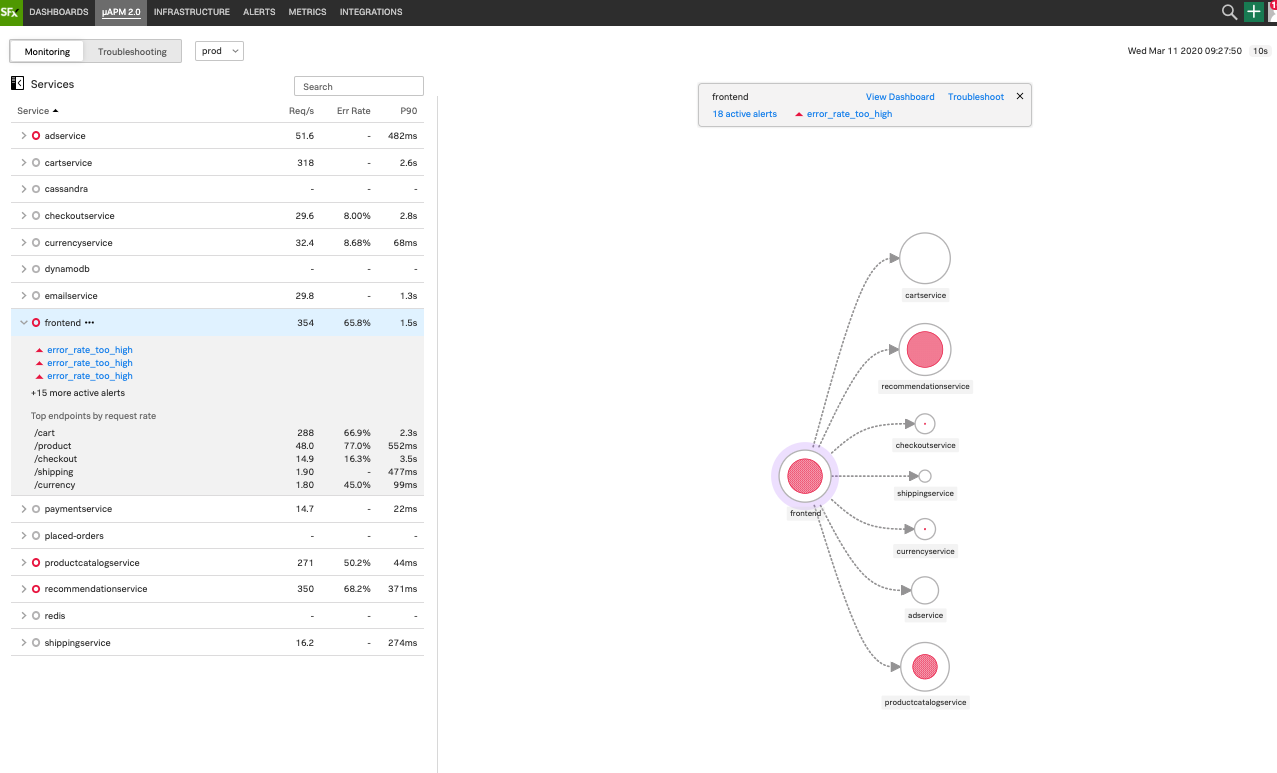
Task: Click the 10s refresh interval badge
Action: [x=1261, y=51]
